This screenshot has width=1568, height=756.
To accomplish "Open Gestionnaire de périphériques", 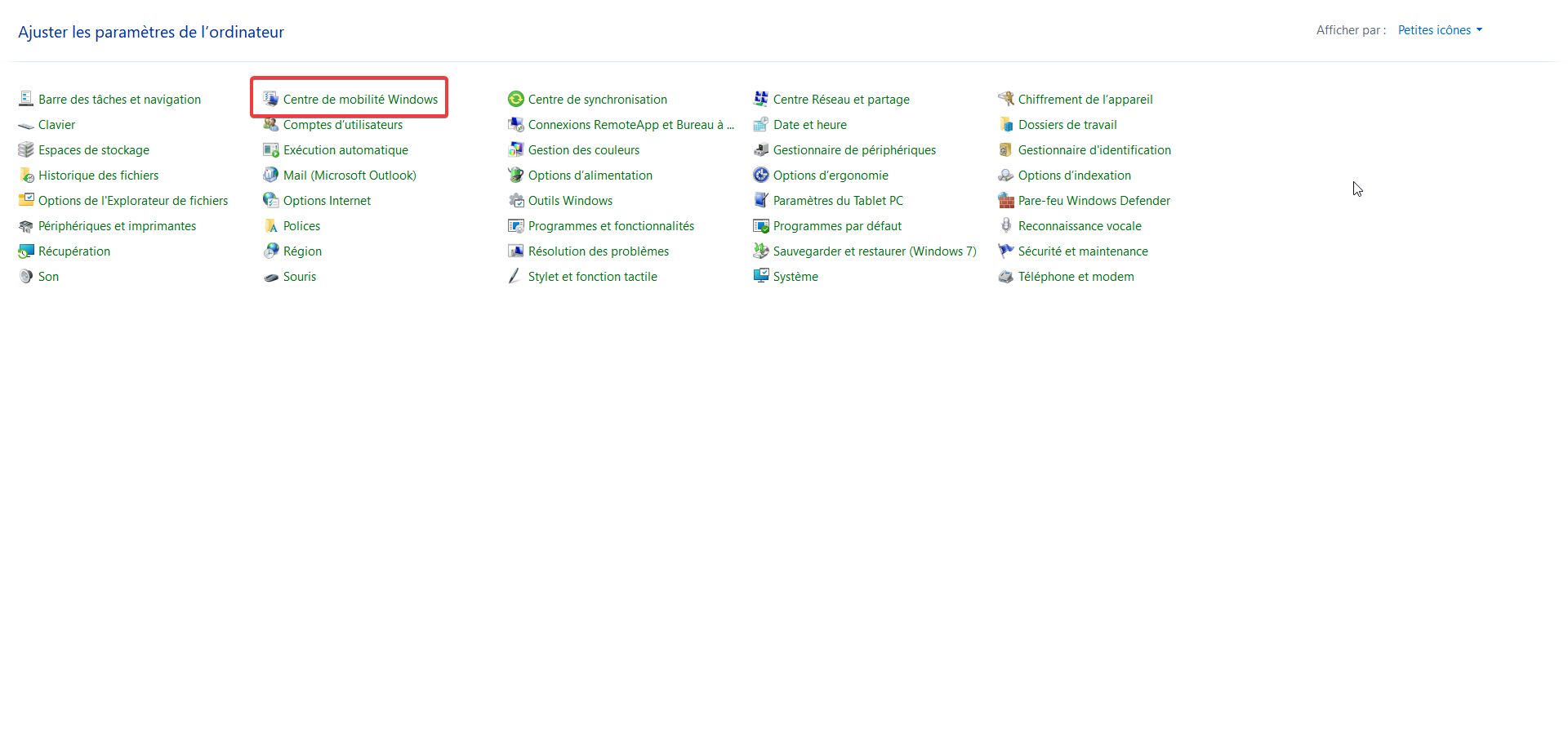I will [854, 150].
